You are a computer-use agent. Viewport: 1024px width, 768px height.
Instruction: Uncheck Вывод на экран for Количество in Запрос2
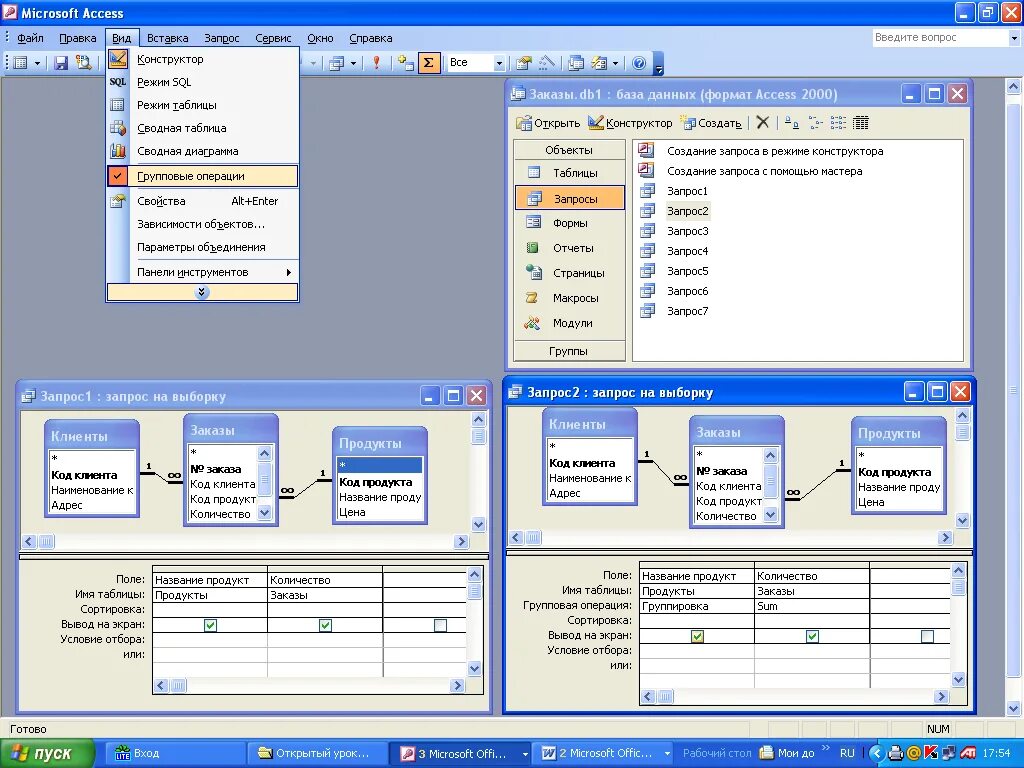[812, 635]
